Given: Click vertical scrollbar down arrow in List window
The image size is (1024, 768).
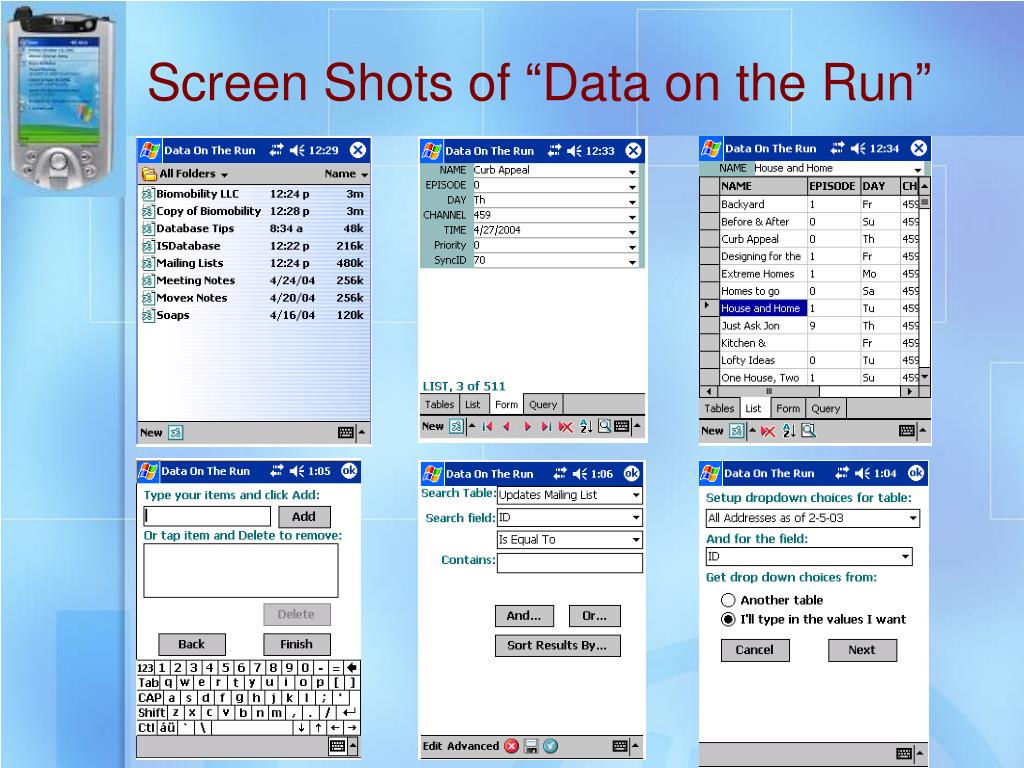Looking at the screenshot, I should pos(925,378).
